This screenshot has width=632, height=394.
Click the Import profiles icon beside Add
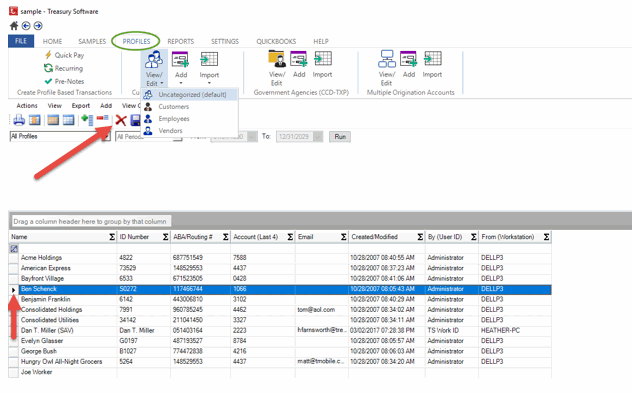click(209, 59)
